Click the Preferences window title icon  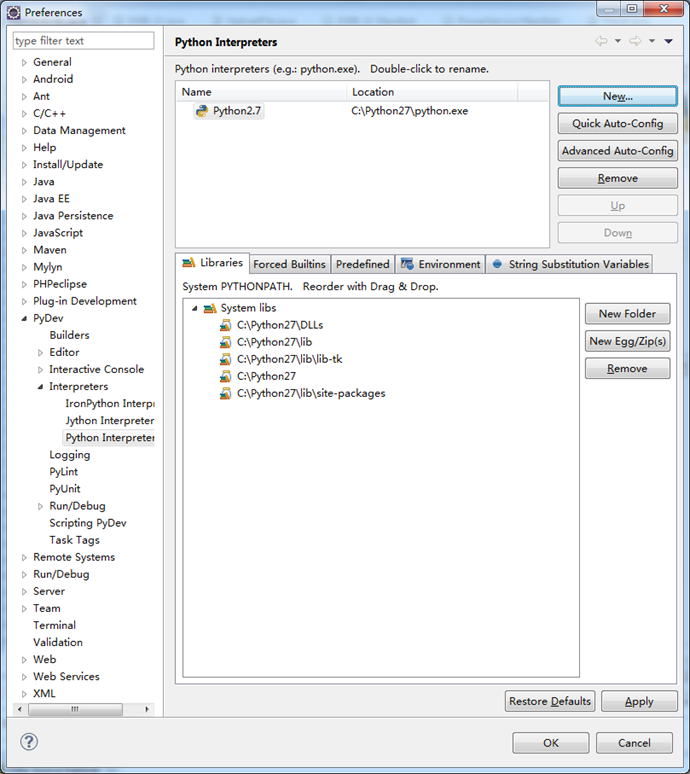(x=14, y=12)
